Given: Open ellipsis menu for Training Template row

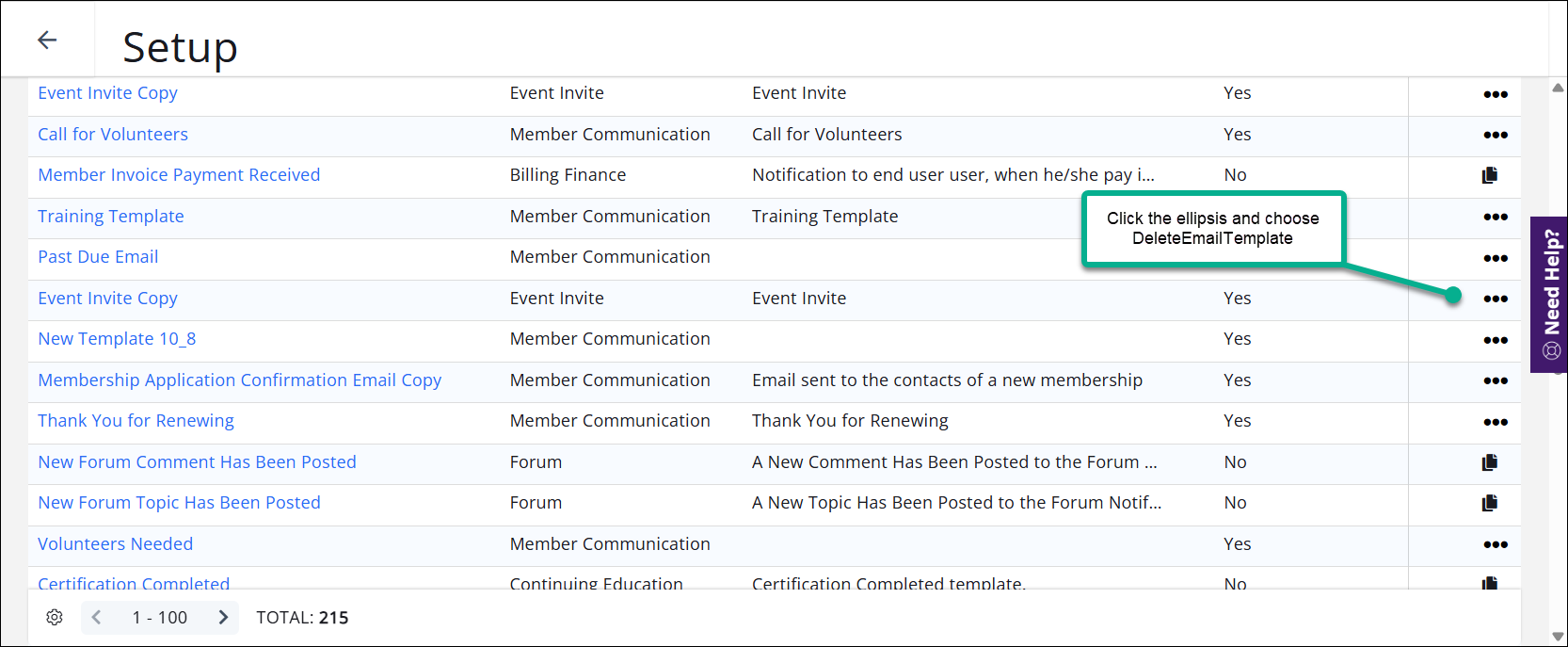Looking at the screenshot, I should click(1496, 217).
